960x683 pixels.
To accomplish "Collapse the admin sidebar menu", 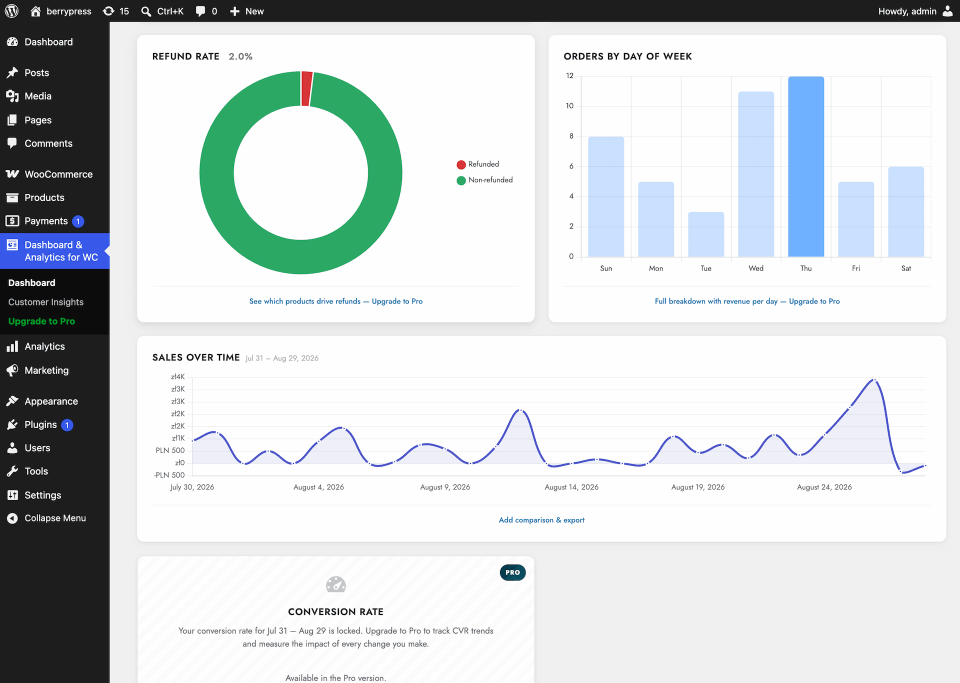I will point(55,518).
